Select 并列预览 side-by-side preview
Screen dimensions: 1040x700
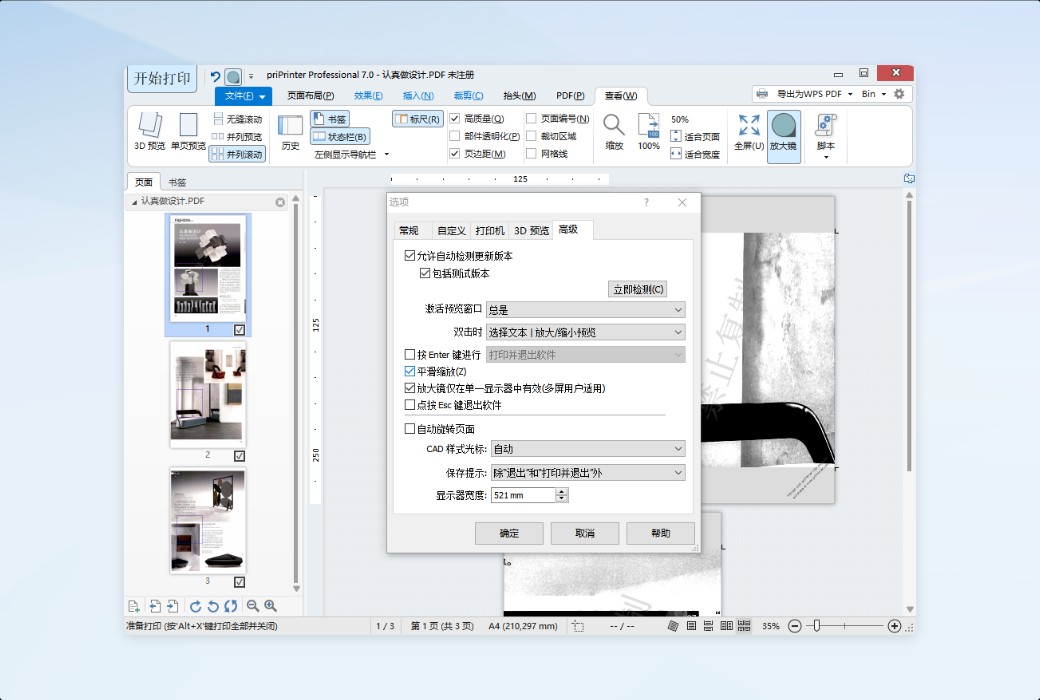pyautogui.click(x=237, y=137)
